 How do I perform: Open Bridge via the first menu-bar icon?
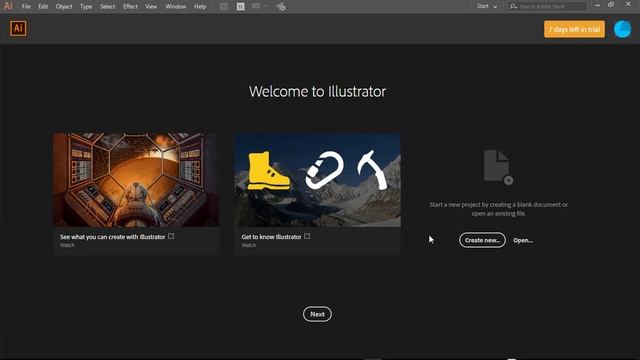[x=224, y=7]
